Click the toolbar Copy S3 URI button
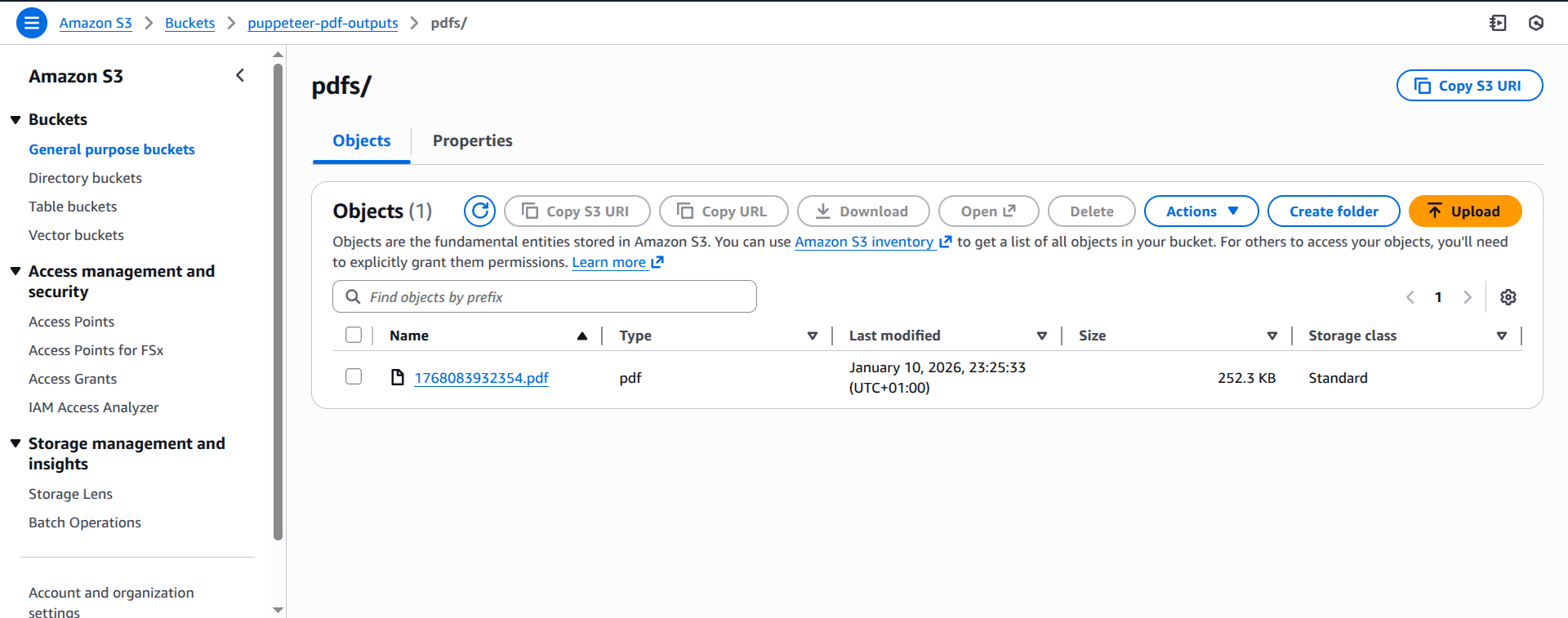Image resolution: width=1568 pixels, height=618 pixels. click(577, 211)
